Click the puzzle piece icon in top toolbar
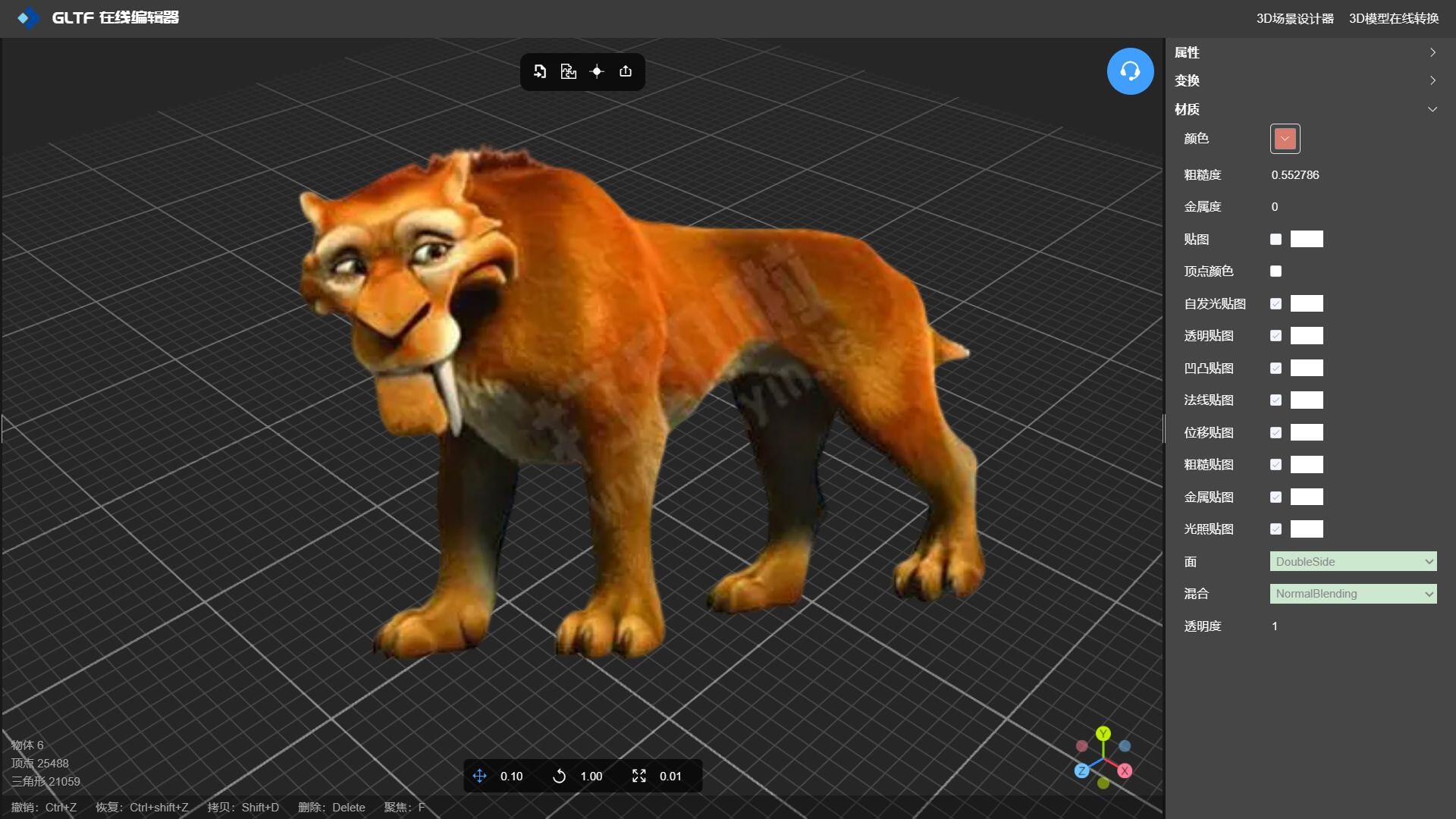The height and width of the screenshot is (819, 1456). pyautogui.click(x=569, y=71)
